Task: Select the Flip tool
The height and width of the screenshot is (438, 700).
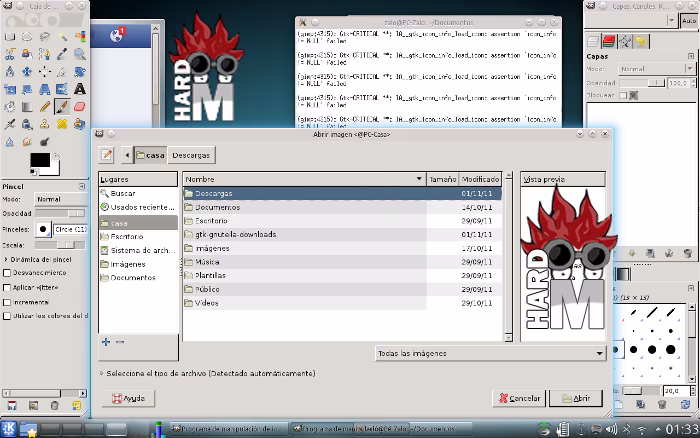Action: 62,89
